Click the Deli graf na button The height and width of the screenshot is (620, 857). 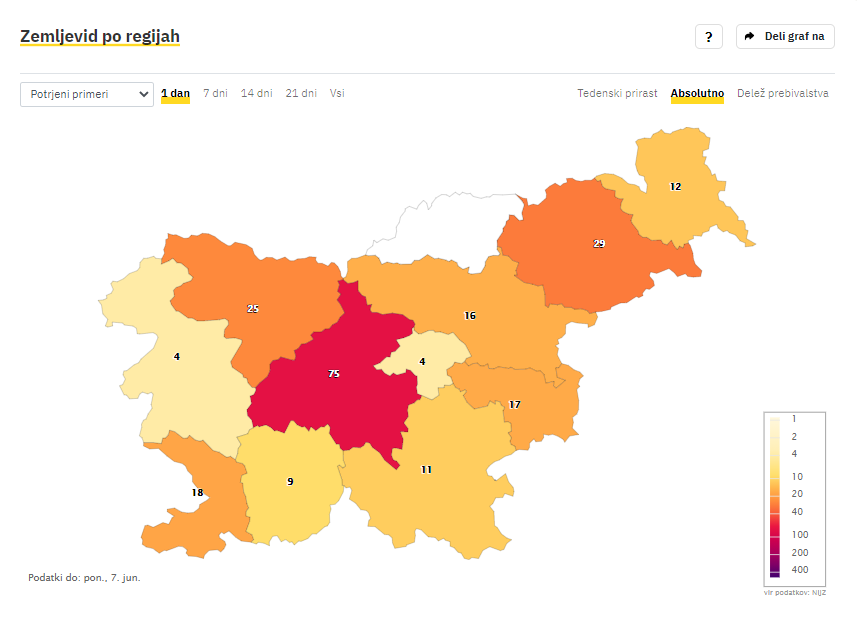(785, 37)
